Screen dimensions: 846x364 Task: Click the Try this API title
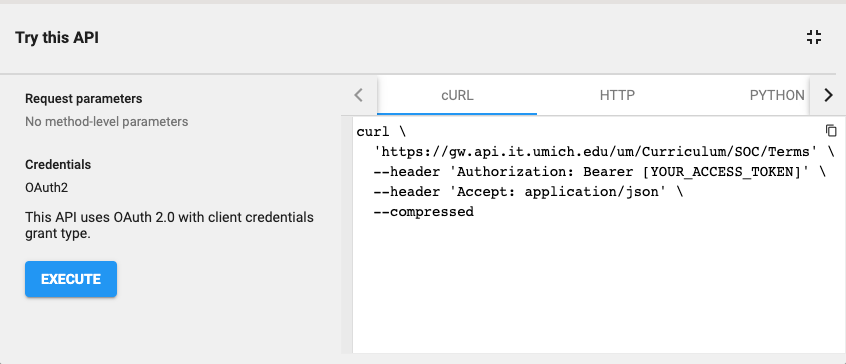(57, 38)
